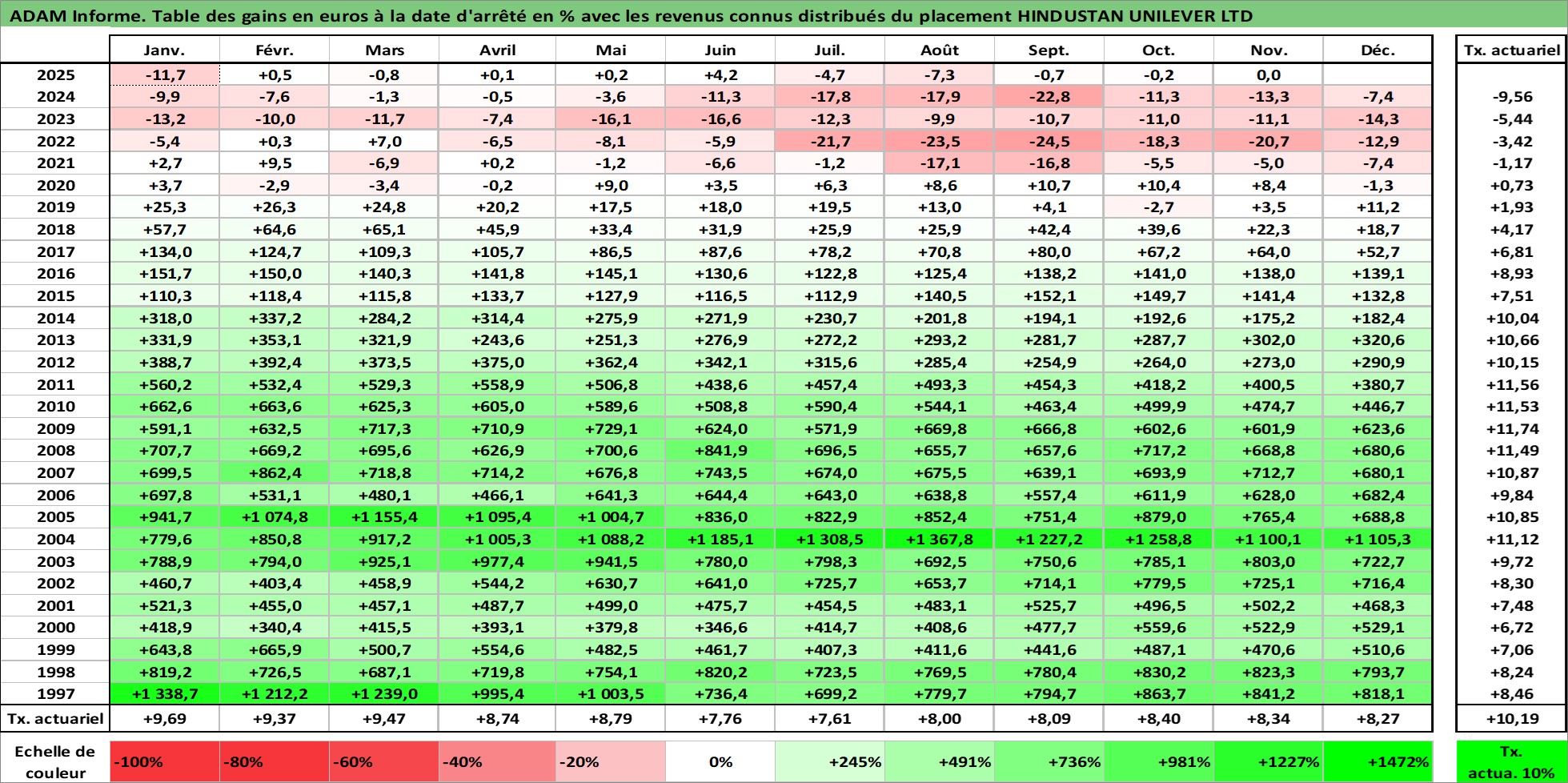Screen dimensions: 1568x783
Task: Select the +245% pale green legend swatch
Action: tap(830, 761)
